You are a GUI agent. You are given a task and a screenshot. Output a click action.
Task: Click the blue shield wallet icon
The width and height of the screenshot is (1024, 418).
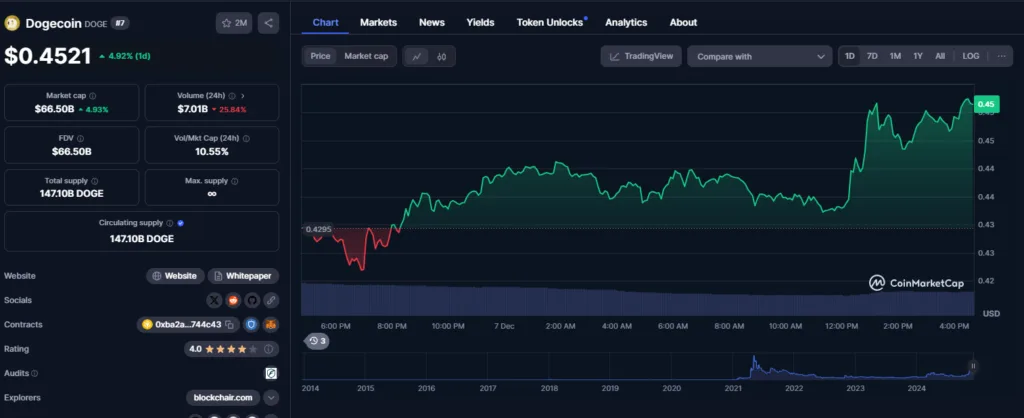click(x=251, y=325)
